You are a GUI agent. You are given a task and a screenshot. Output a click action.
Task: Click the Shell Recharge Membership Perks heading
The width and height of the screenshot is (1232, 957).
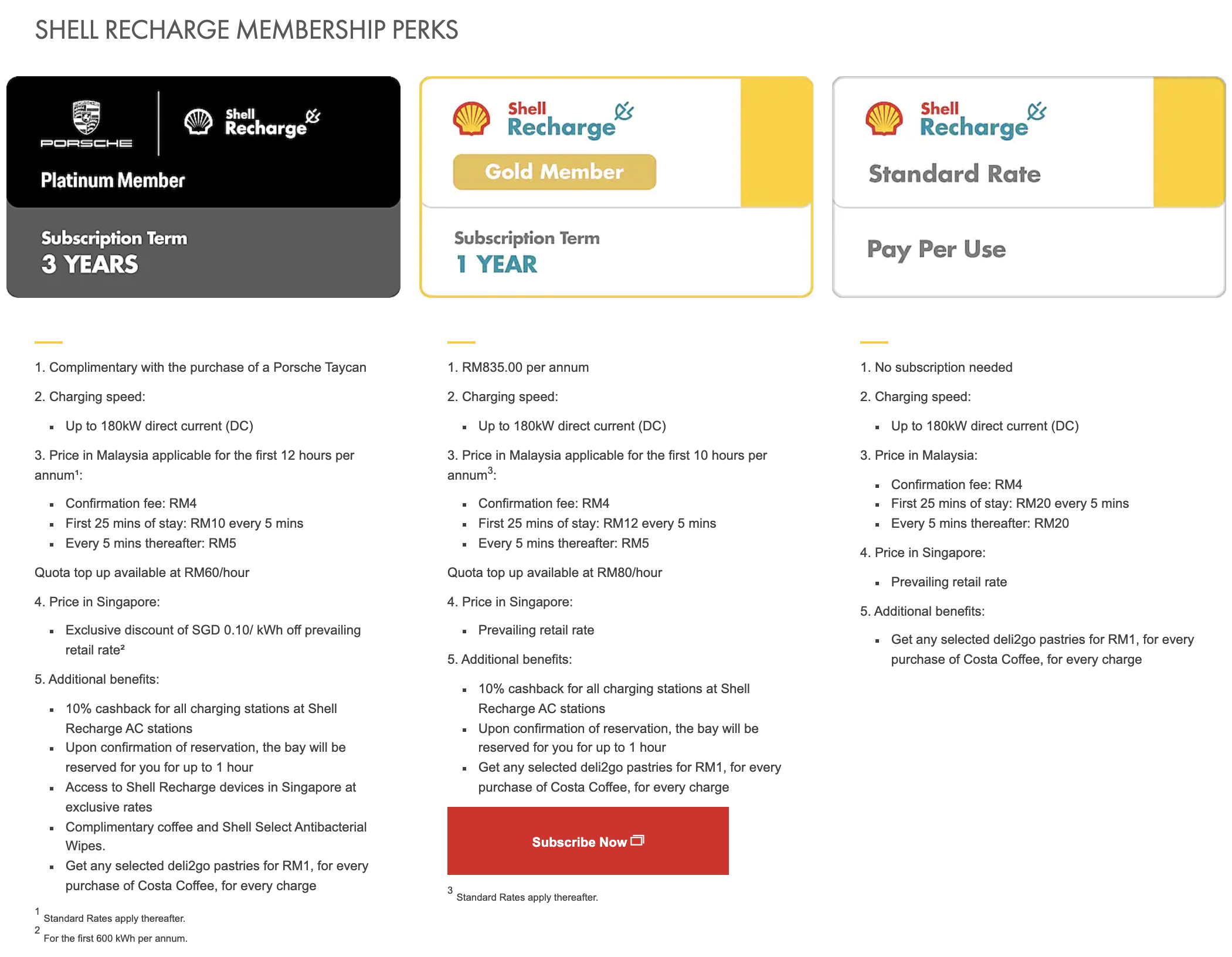coord(246,30)
